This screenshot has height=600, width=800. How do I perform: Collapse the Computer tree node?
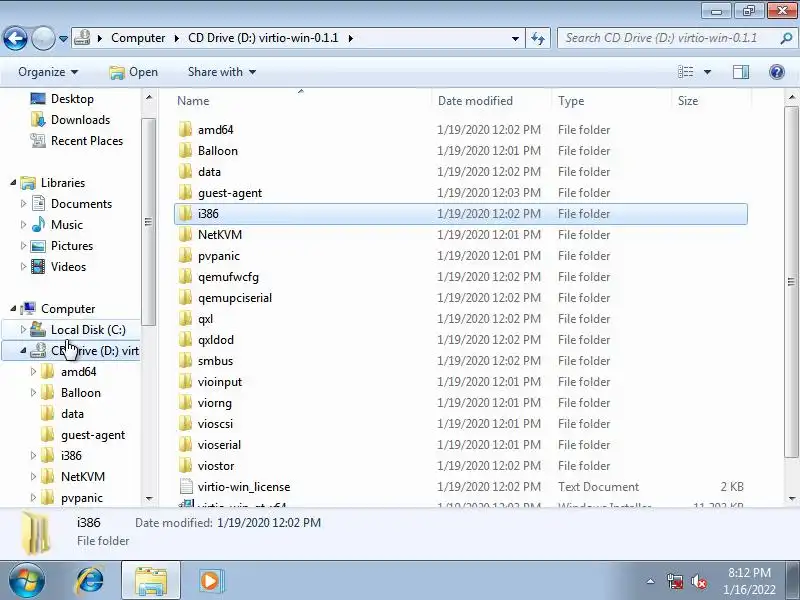pyautogui.click(x=13, y=308)
